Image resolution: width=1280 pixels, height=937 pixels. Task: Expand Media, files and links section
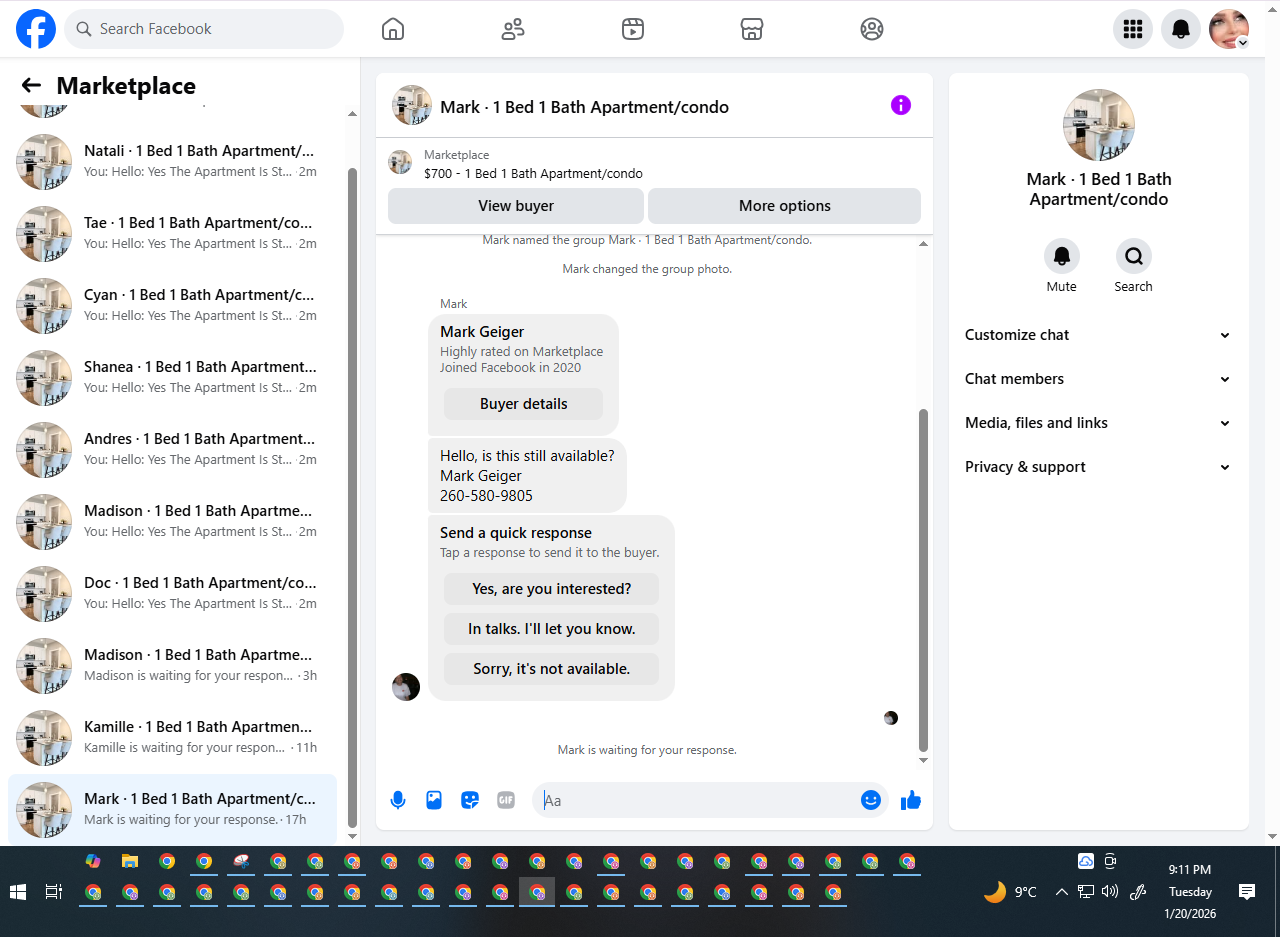pos(1098,423)
